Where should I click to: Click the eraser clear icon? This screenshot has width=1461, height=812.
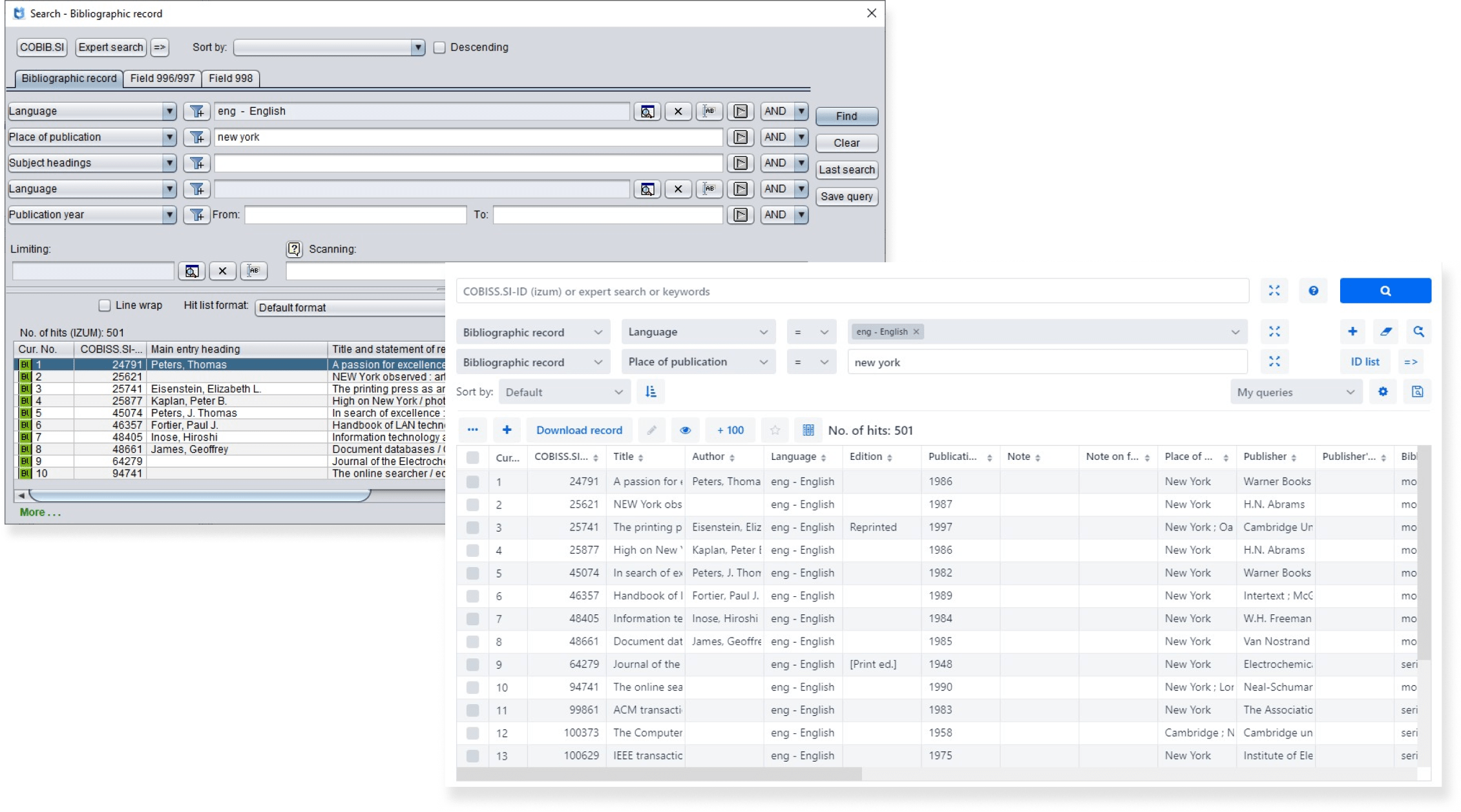point(1385,331)
